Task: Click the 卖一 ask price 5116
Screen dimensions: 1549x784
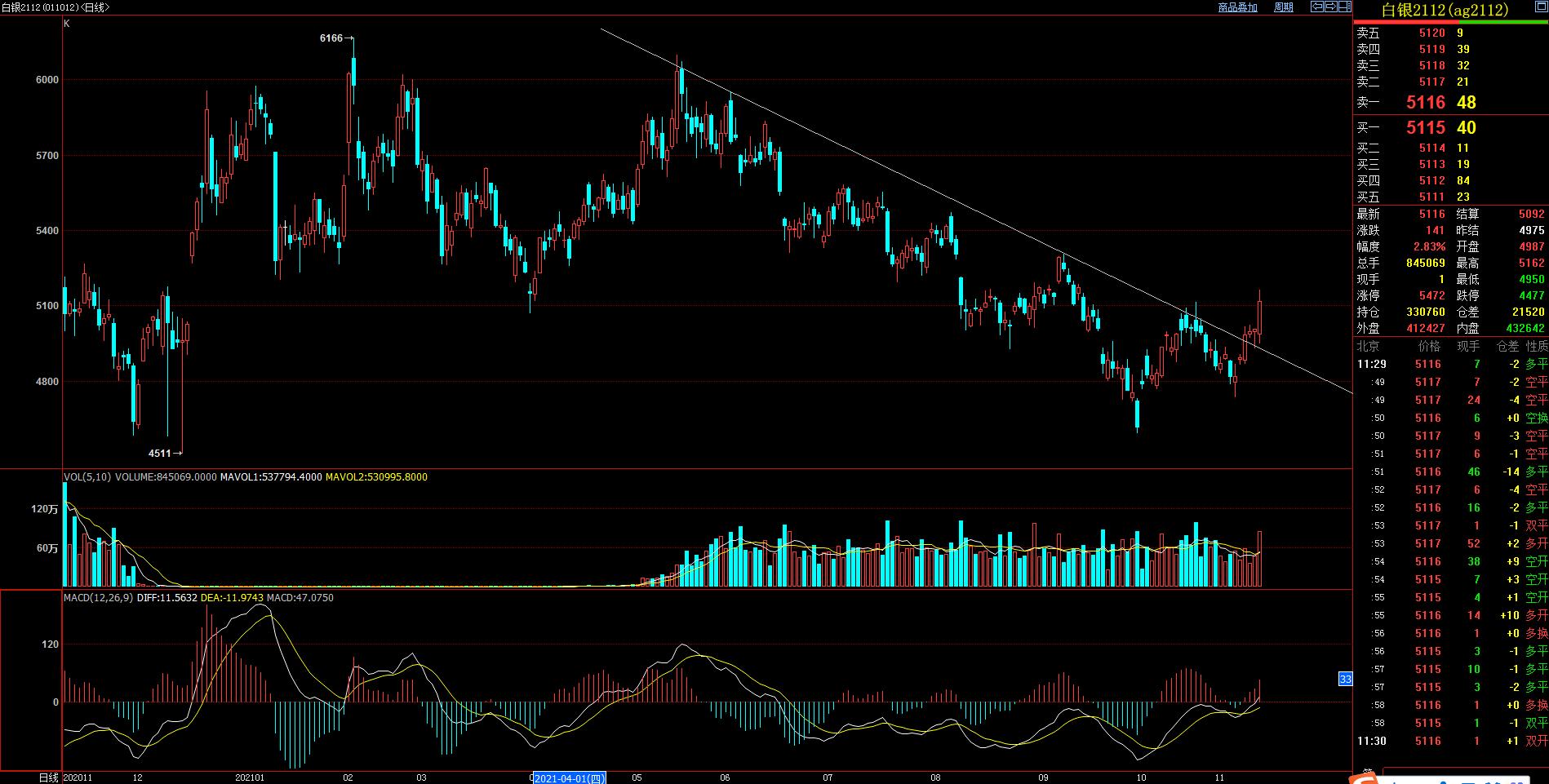Action: [x=1426, y=102]
